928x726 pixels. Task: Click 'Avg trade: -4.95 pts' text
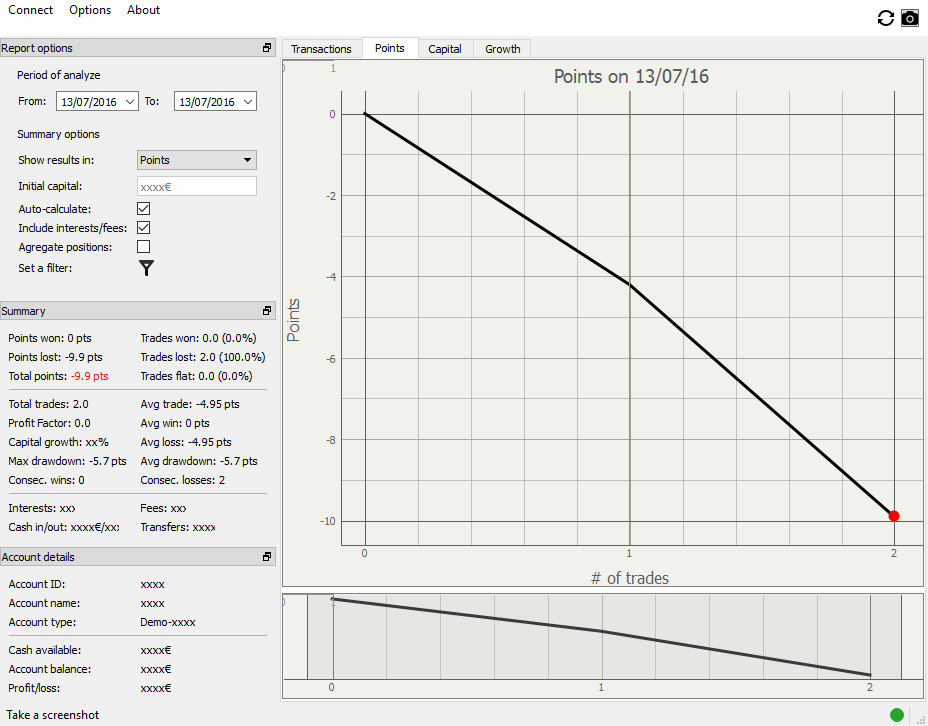[190, 404]
